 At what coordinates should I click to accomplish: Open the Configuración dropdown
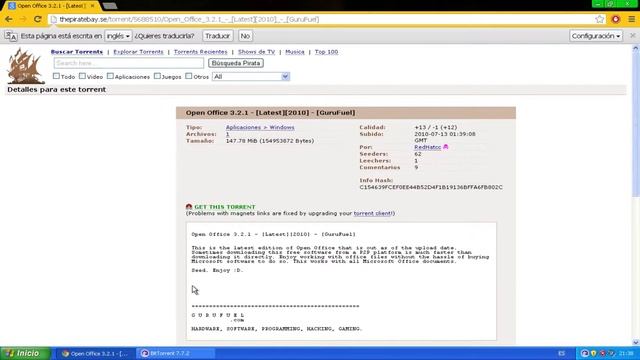click(x=596, y=36)
